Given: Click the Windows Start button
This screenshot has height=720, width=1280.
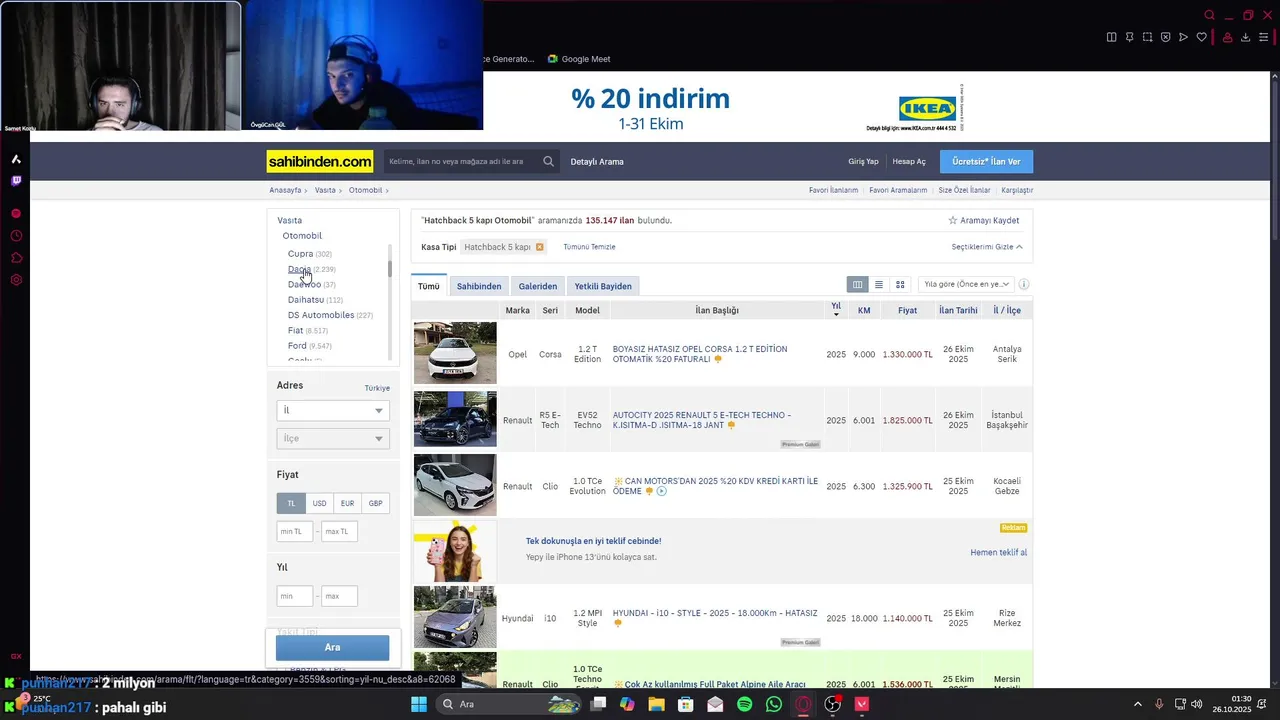Looking at the screenshot, I should click(419, 704).
